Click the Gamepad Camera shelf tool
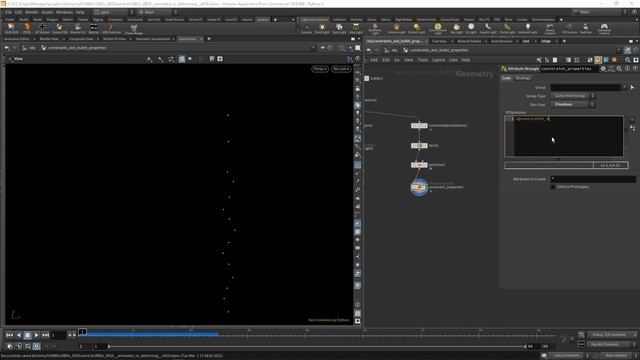The width and height of the screenshot is (640, 360). click(604, 29)
